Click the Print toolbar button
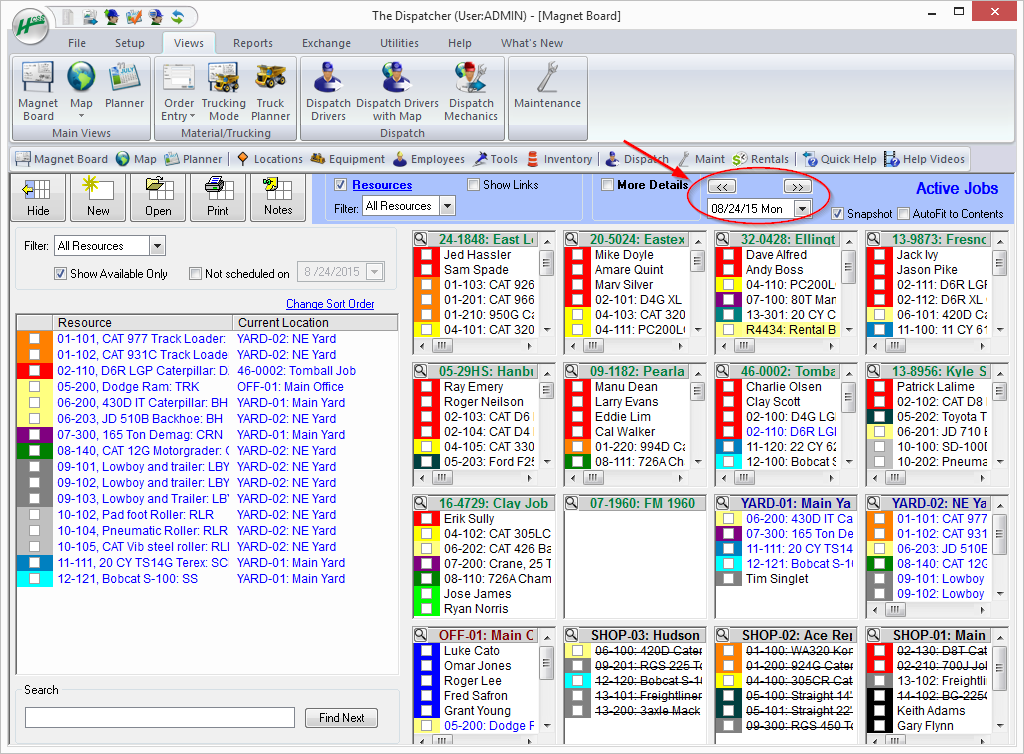 point(218,196)
